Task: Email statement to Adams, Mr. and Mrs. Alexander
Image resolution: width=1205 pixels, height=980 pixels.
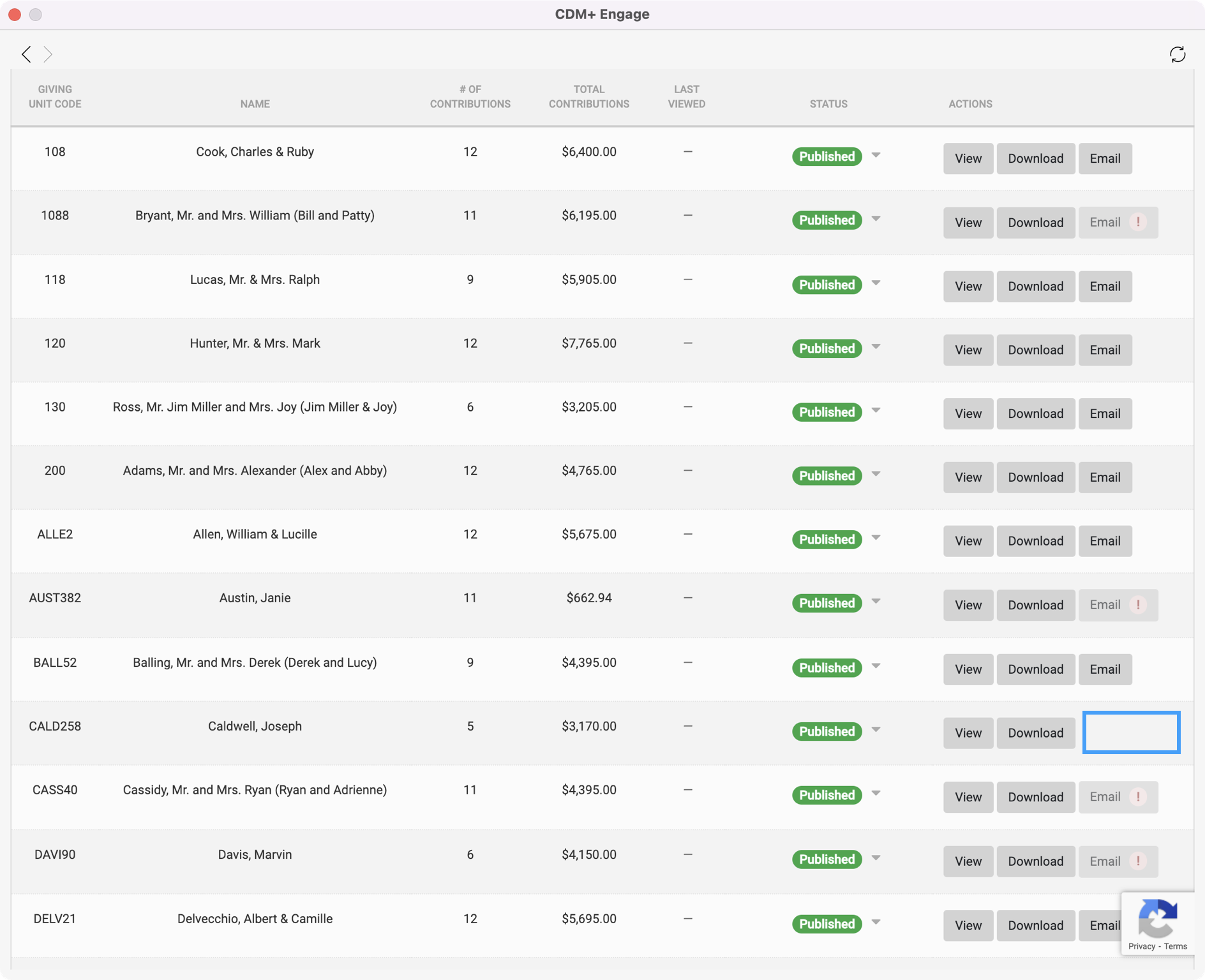Action: (1105, 478)
